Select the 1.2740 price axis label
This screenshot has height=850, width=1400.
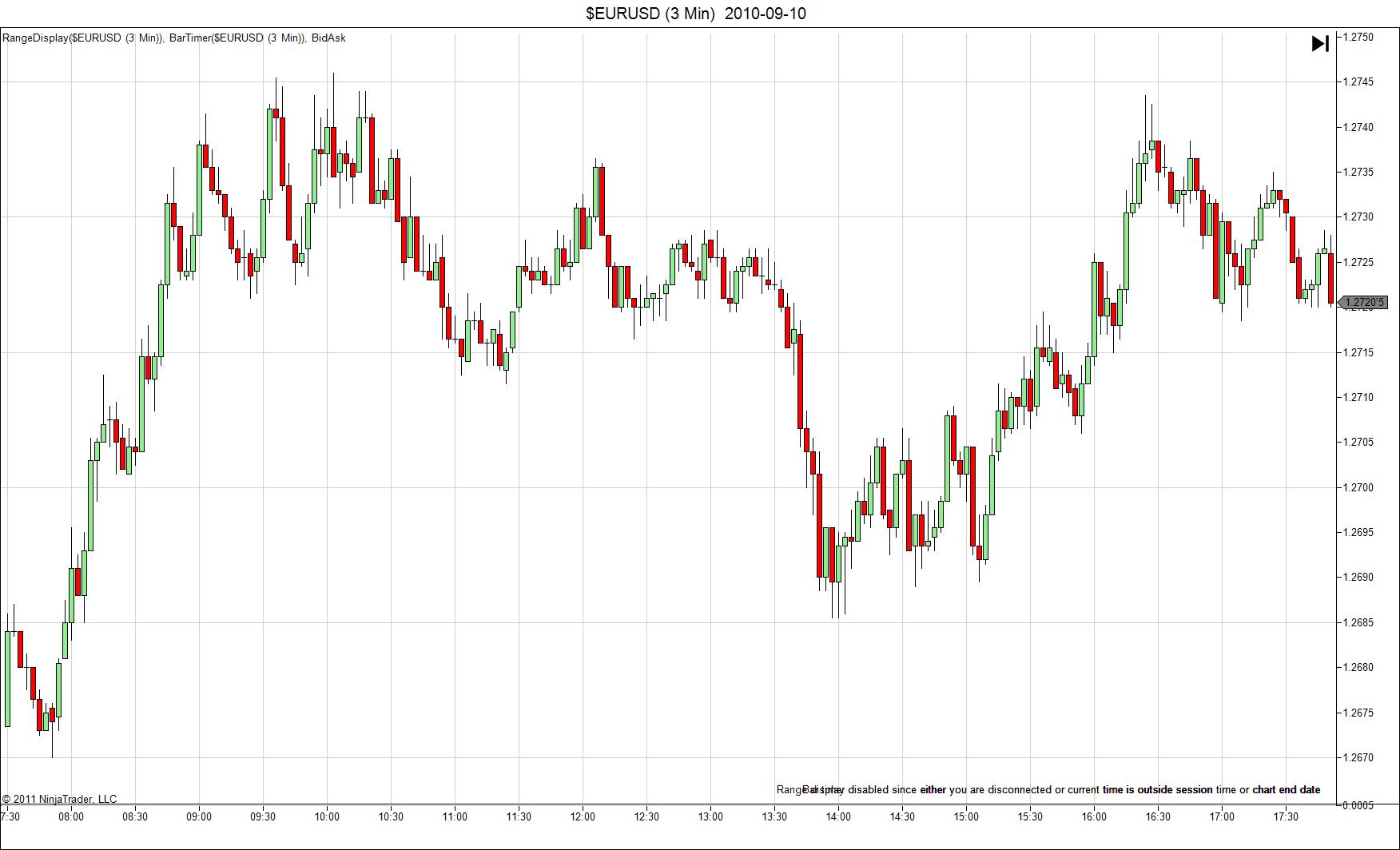[x=1358, y=127]
